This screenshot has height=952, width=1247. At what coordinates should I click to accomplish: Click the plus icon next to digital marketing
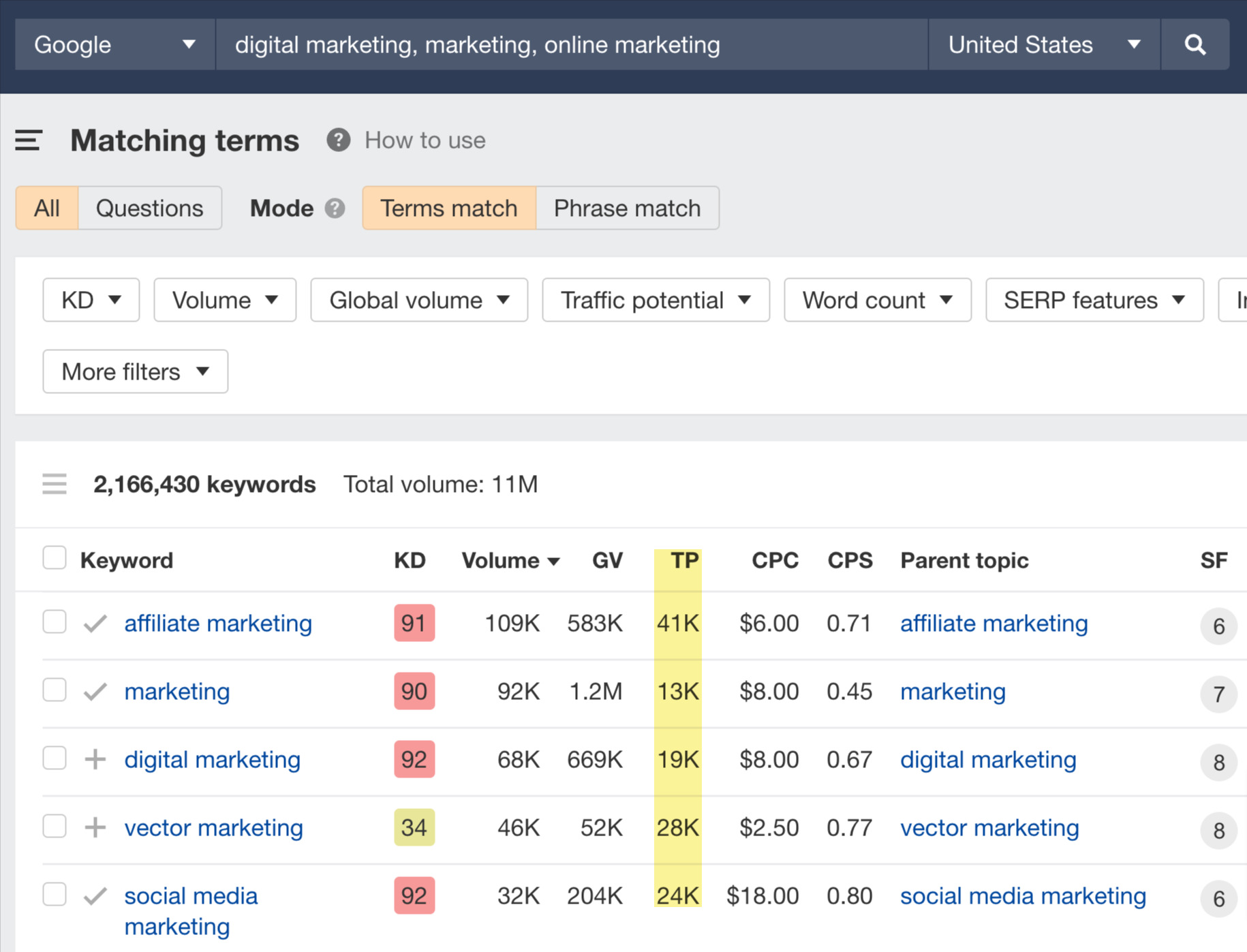click(x=95, y=758)
